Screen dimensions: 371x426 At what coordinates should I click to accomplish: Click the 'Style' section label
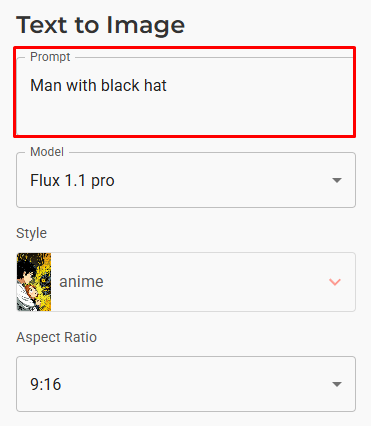[x=31, y=233]
